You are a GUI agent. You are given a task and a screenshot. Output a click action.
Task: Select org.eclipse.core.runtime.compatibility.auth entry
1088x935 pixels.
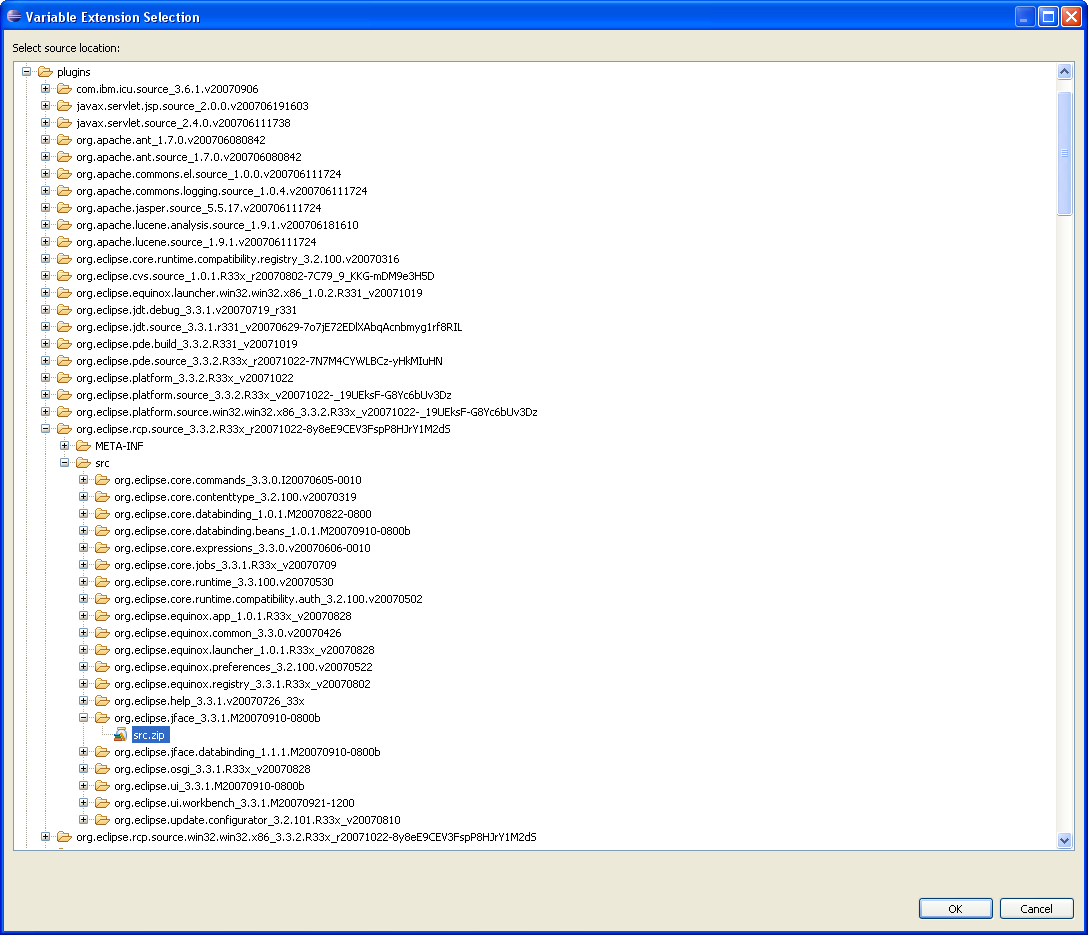268,599
